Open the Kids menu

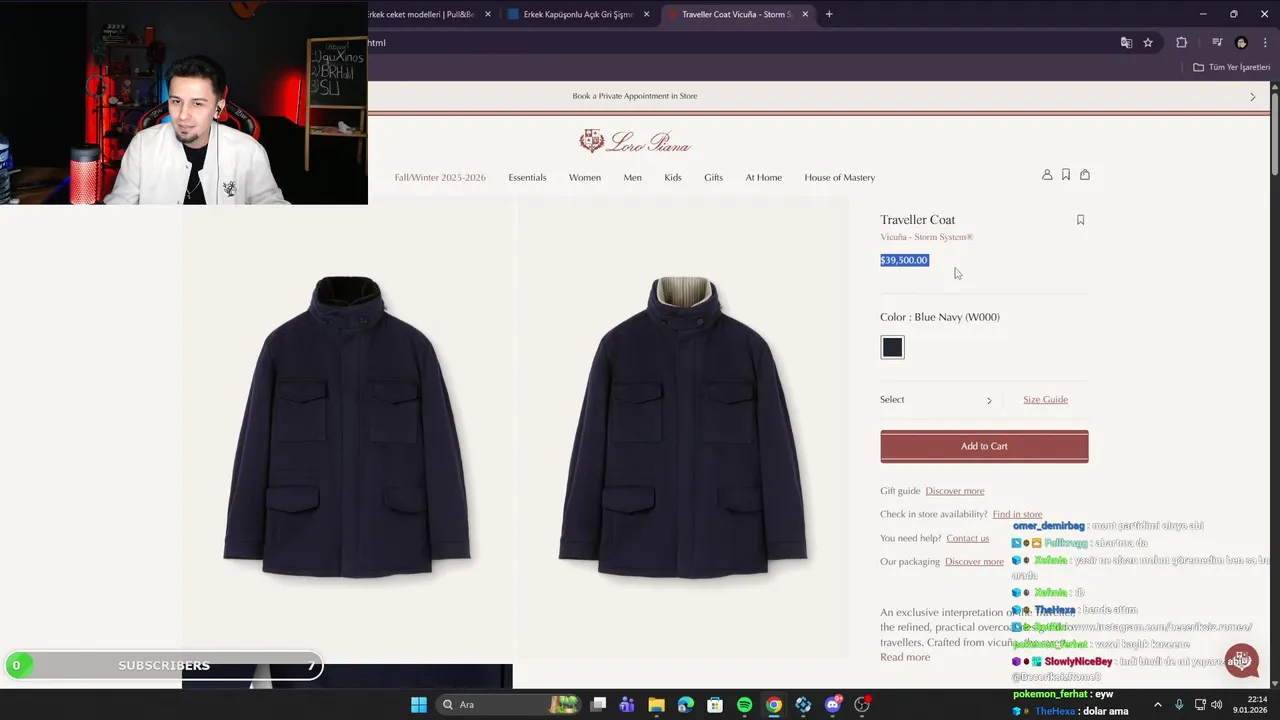[673, 177]
